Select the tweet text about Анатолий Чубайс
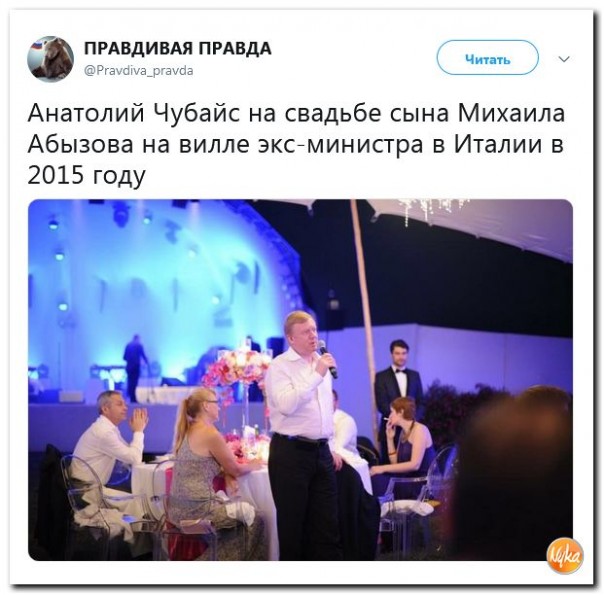The width and height of the screenshot is (604, 595). 296,144
